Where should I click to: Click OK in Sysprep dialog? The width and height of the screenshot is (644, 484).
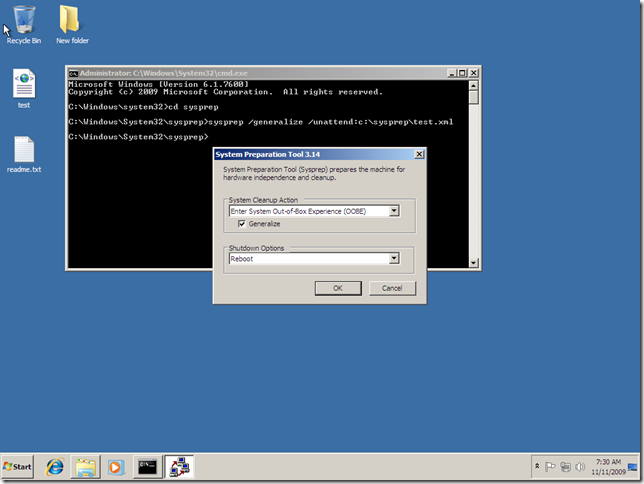click(338, 288)
